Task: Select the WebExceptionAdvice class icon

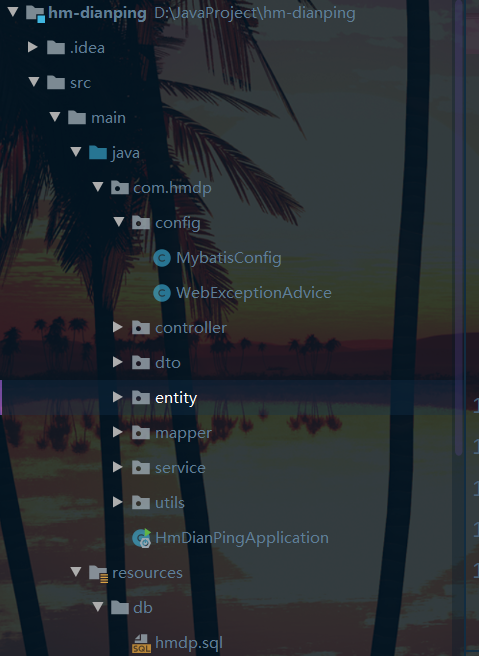Action: click(162, 293)
